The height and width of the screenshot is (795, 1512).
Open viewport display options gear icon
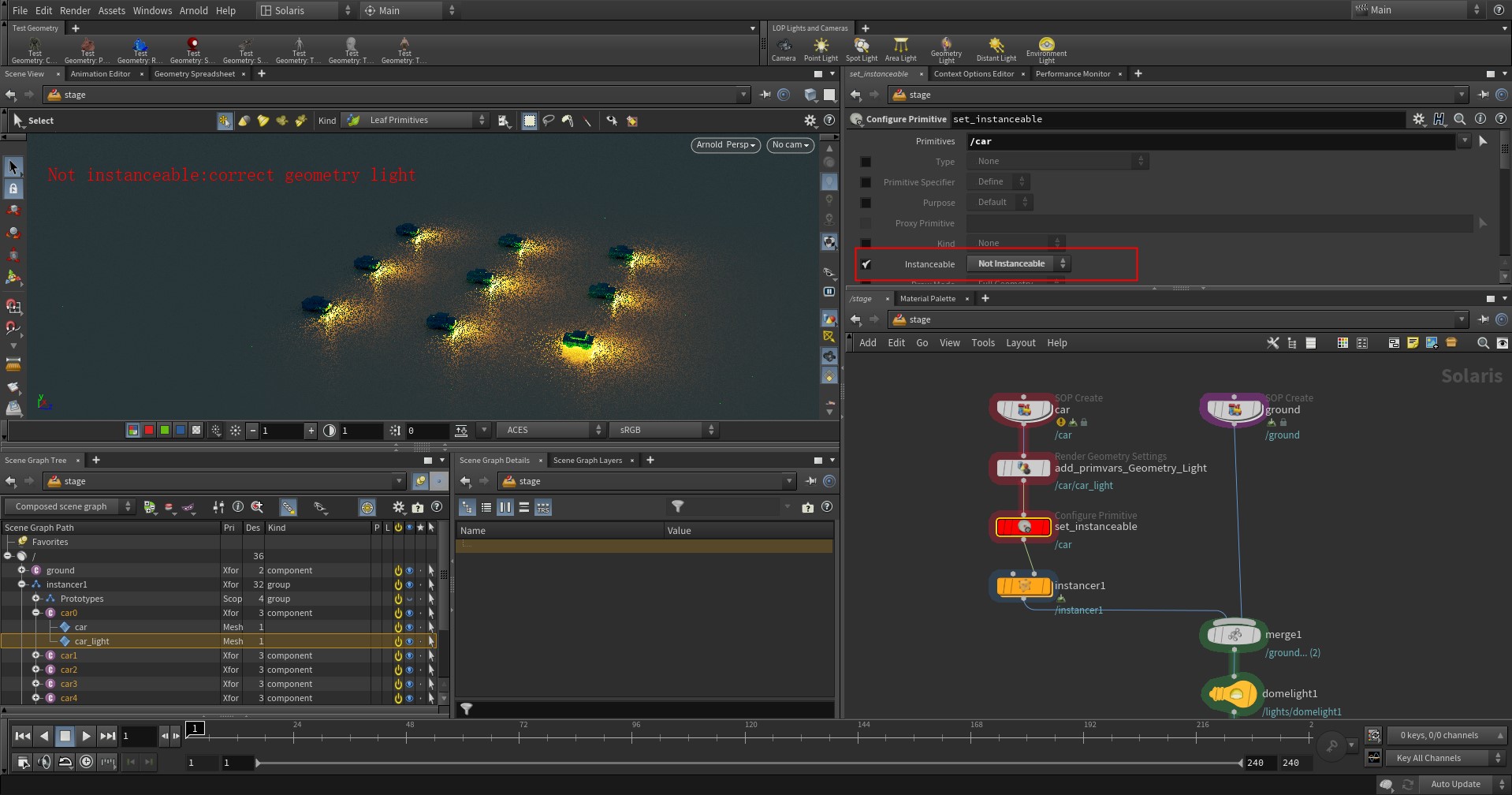810,121
